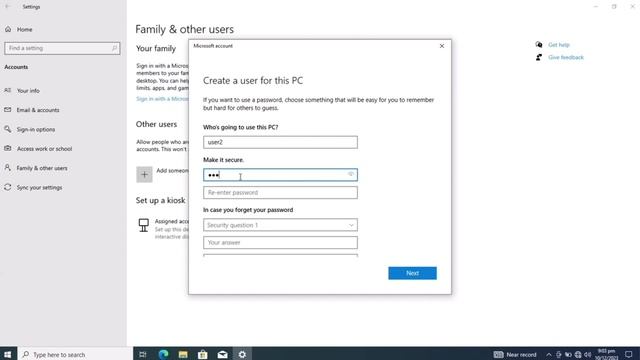The width and height of the screenshot is (640, 360).
Task: Click the Give feedback person icon
Action: [539, 57]
